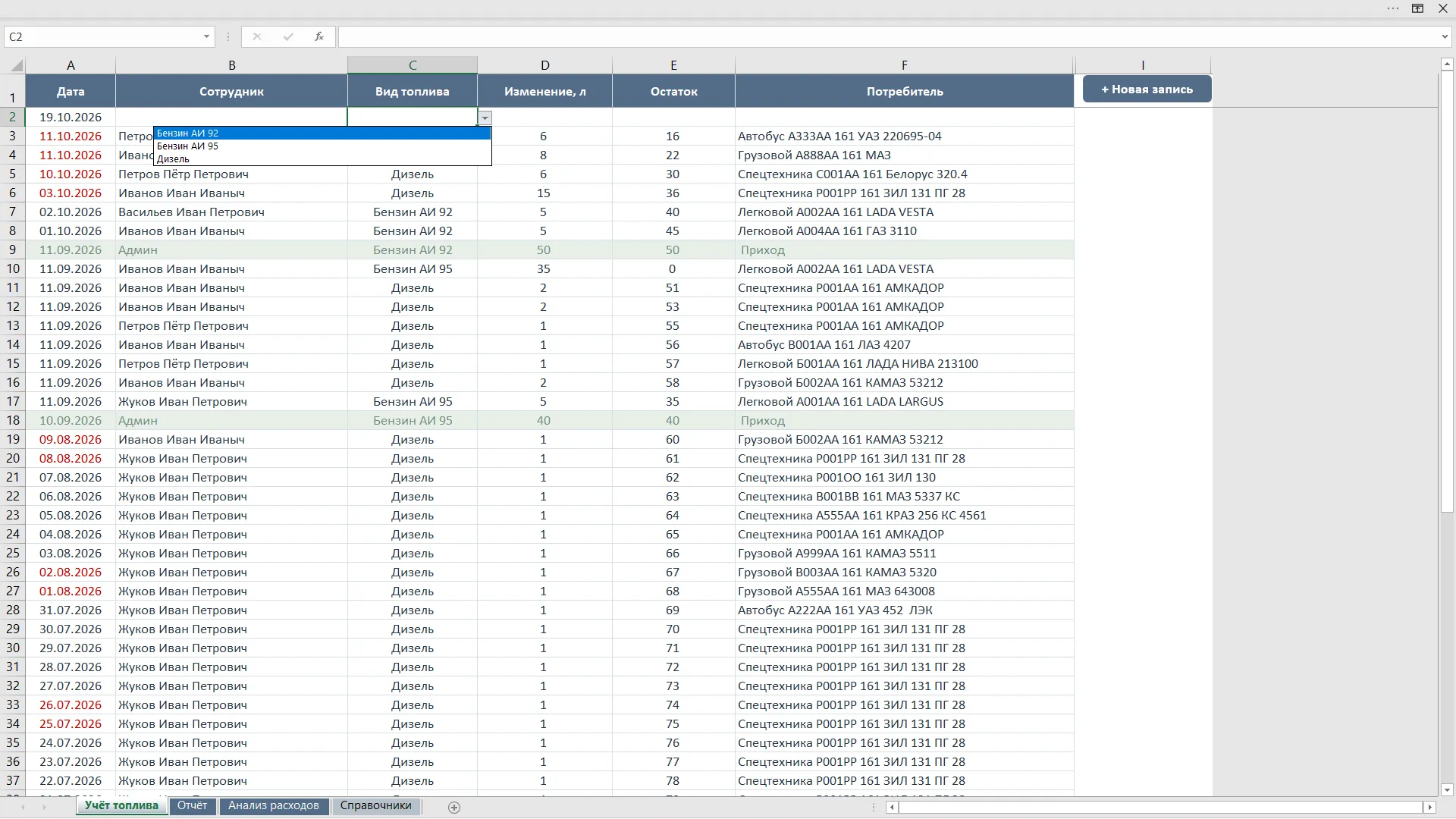Select the Админ cell in row 18

tap(231, 421)
